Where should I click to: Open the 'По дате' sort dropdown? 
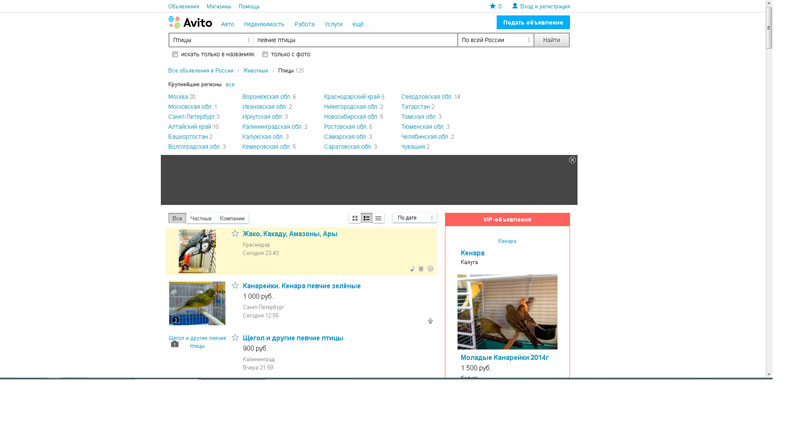pyautogui.click(x=414, y=218)
